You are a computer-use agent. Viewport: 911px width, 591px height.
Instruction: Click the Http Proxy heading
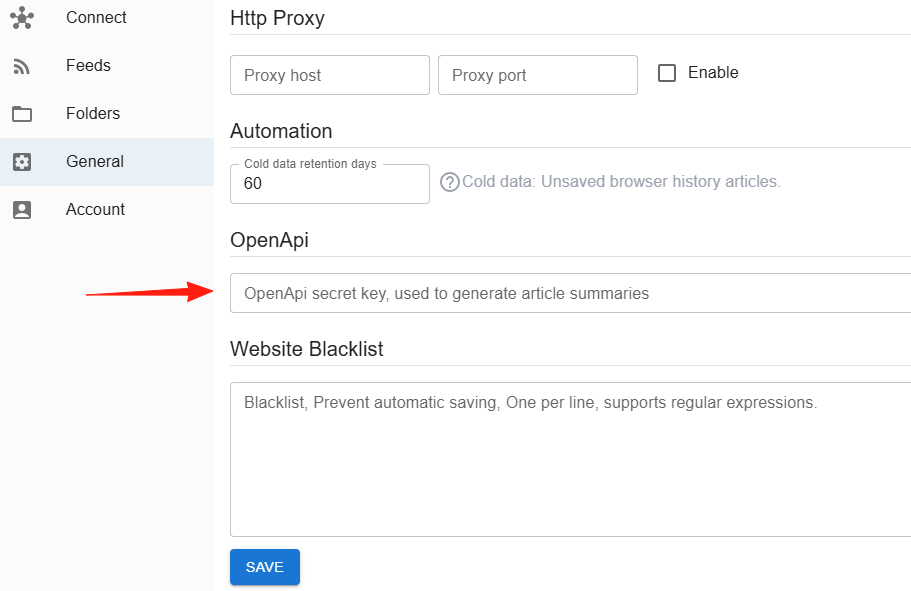(x=277, y=18)
